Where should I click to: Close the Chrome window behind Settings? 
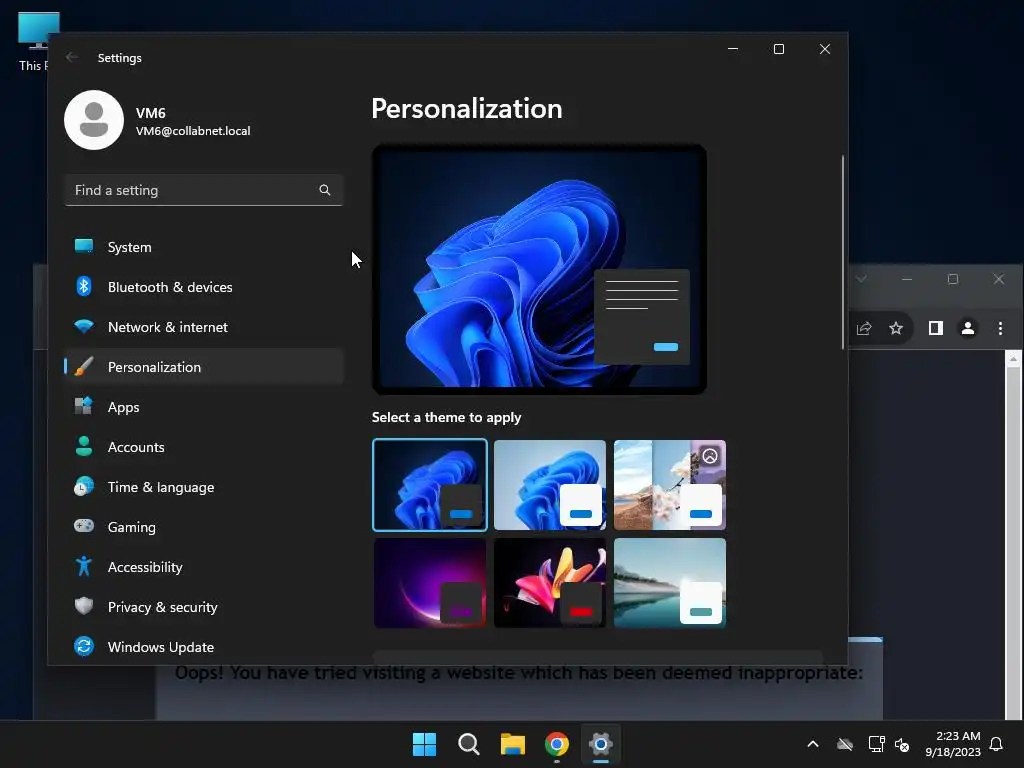coord(999,279)
